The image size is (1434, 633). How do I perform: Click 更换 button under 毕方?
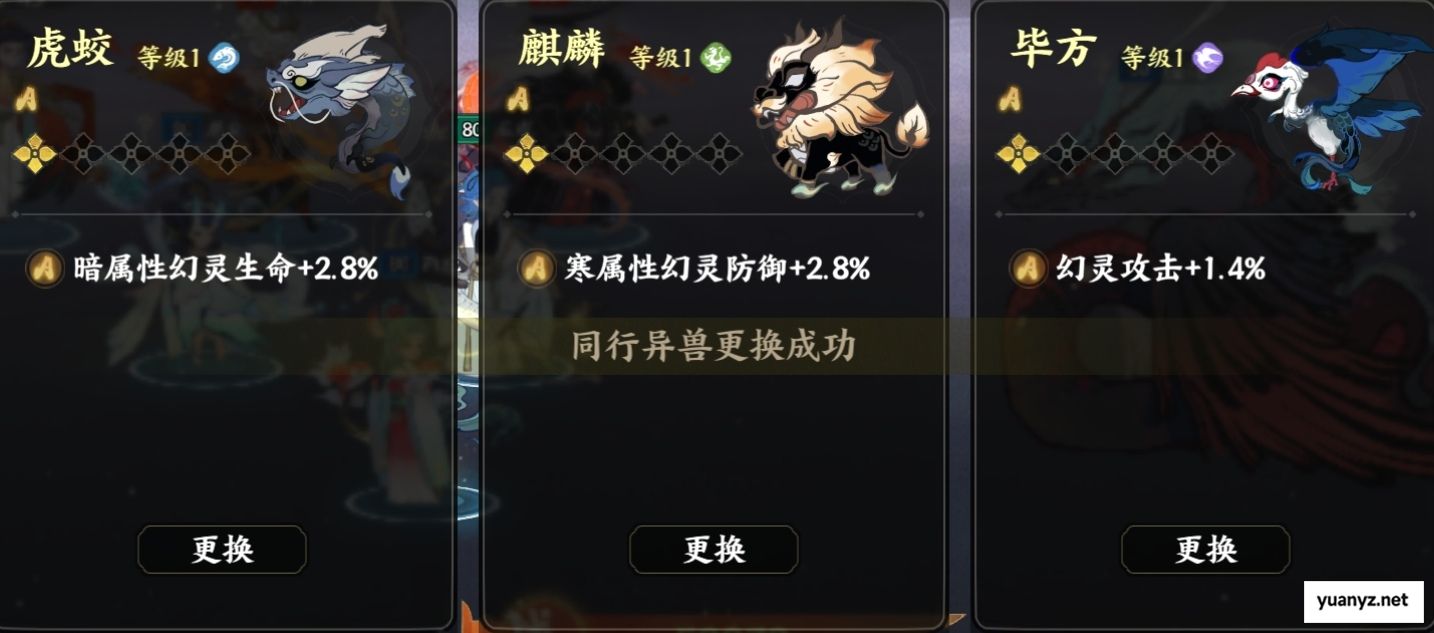pyautogui.click(x=1206, y=549)
